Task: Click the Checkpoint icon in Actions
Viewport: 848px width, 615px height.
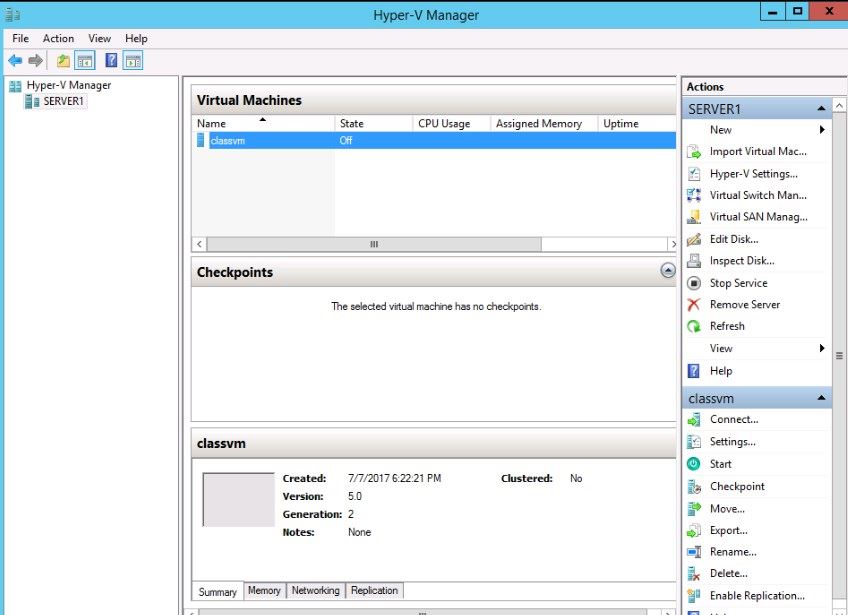Action: point(694,487)
